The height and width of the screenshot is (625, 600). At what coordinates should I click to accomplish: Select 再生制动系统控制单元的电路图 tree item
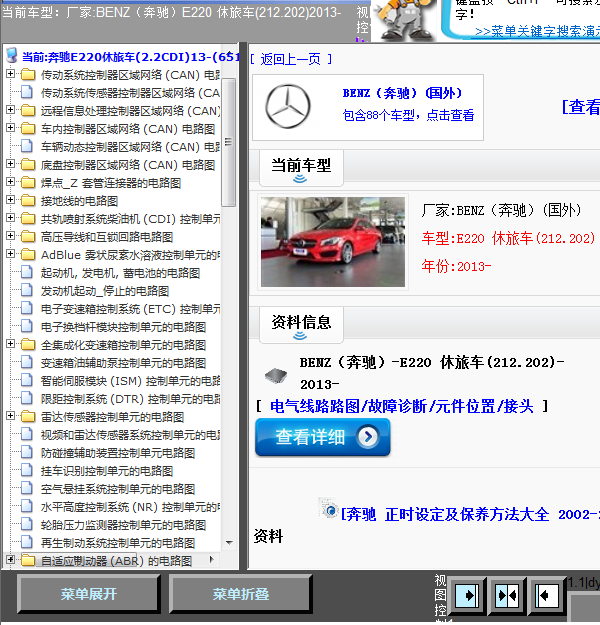point(118,543)
